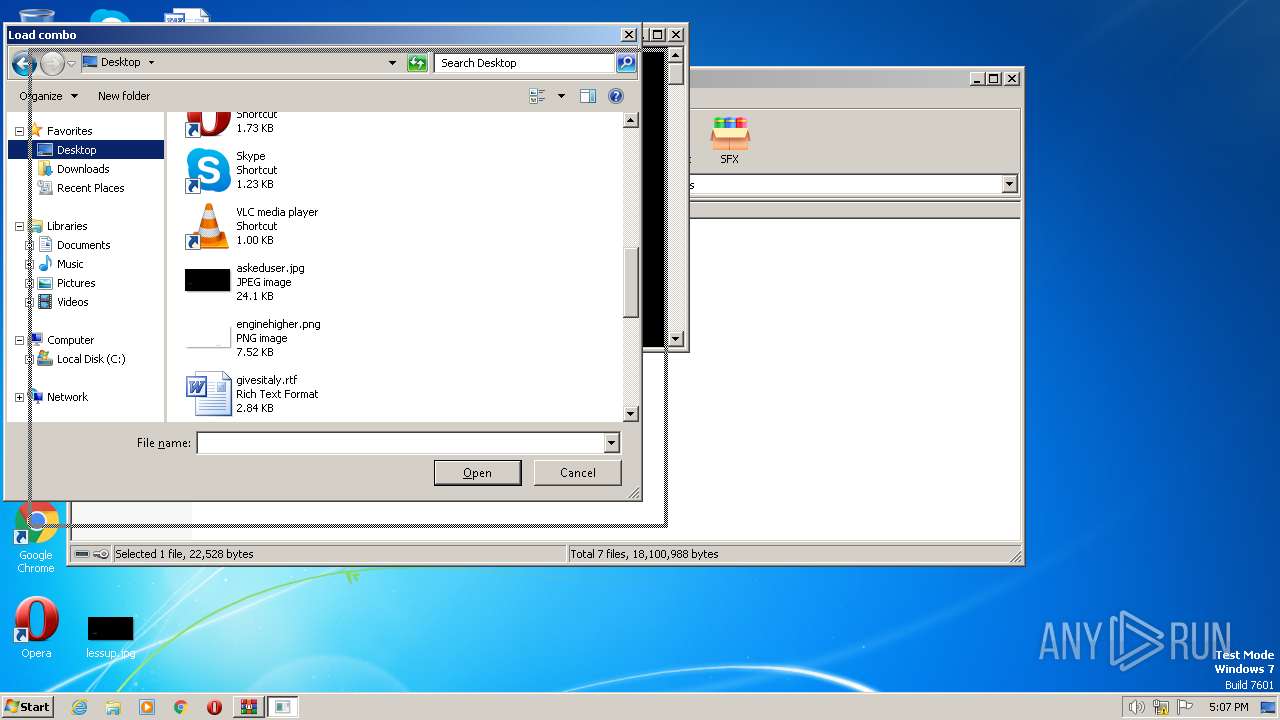The height and width of the screenshot is (720, 1280).
Task: Open the address bar history dropdown
Action: click(x=392, y=63)
